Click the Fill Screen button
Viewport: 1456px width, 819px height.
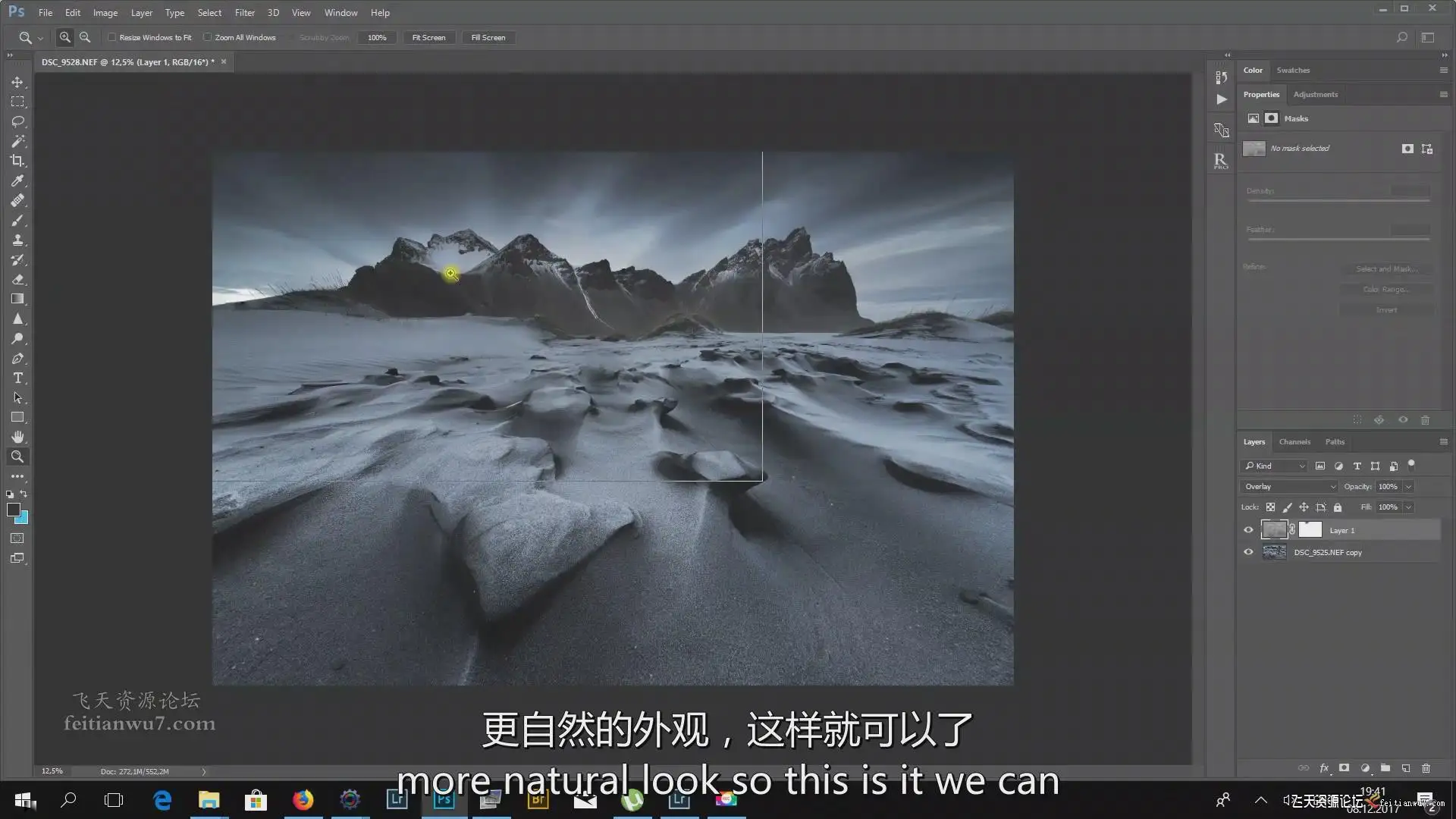tap(488, 38)
